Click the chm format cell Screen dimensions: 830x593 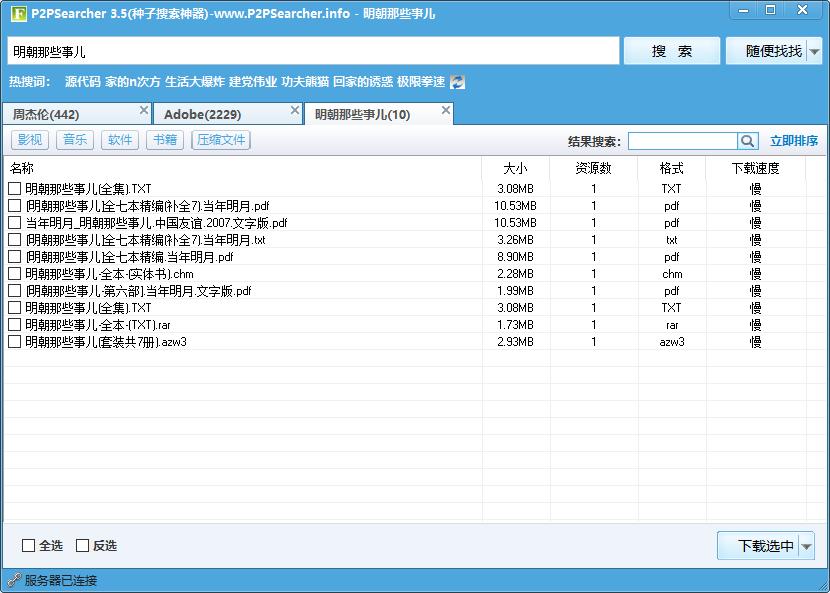click(672, 274)
